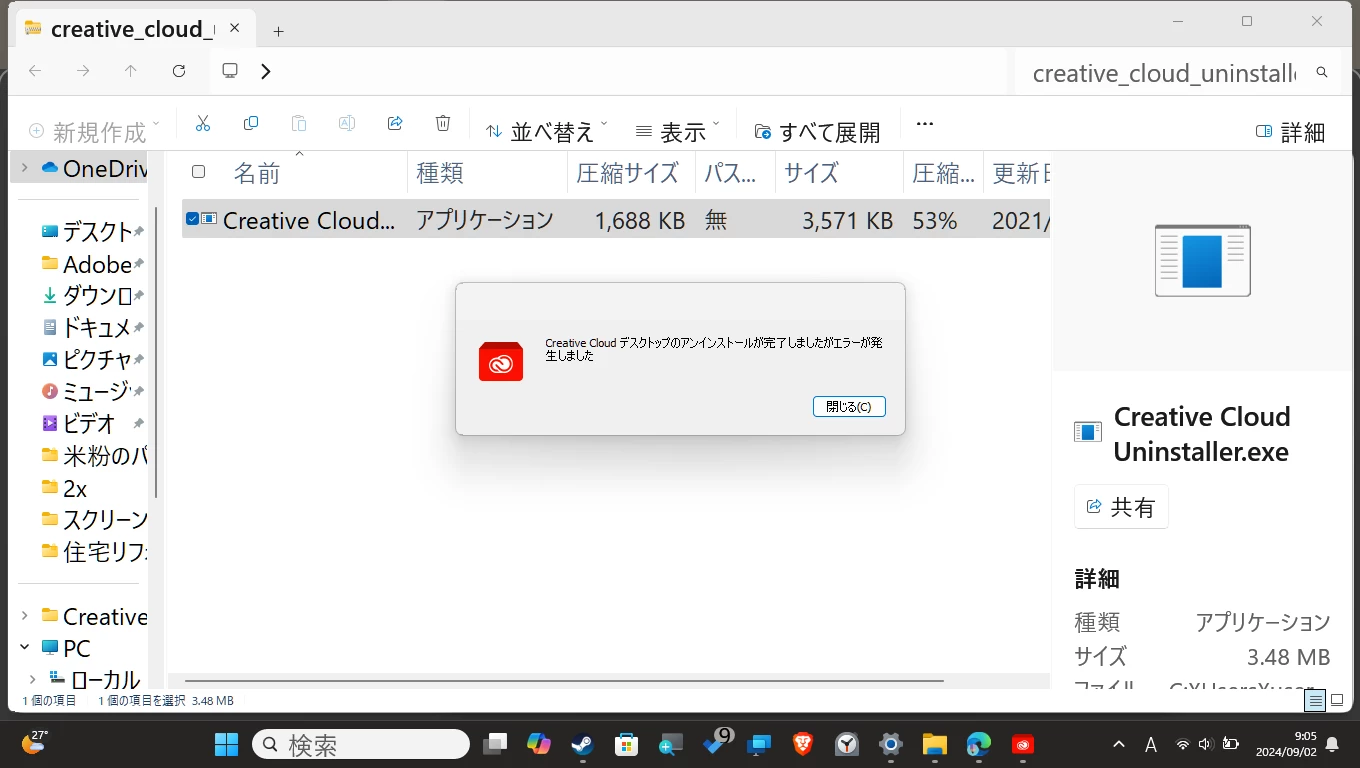Open the 新規作成 new item dropdown

94,131
